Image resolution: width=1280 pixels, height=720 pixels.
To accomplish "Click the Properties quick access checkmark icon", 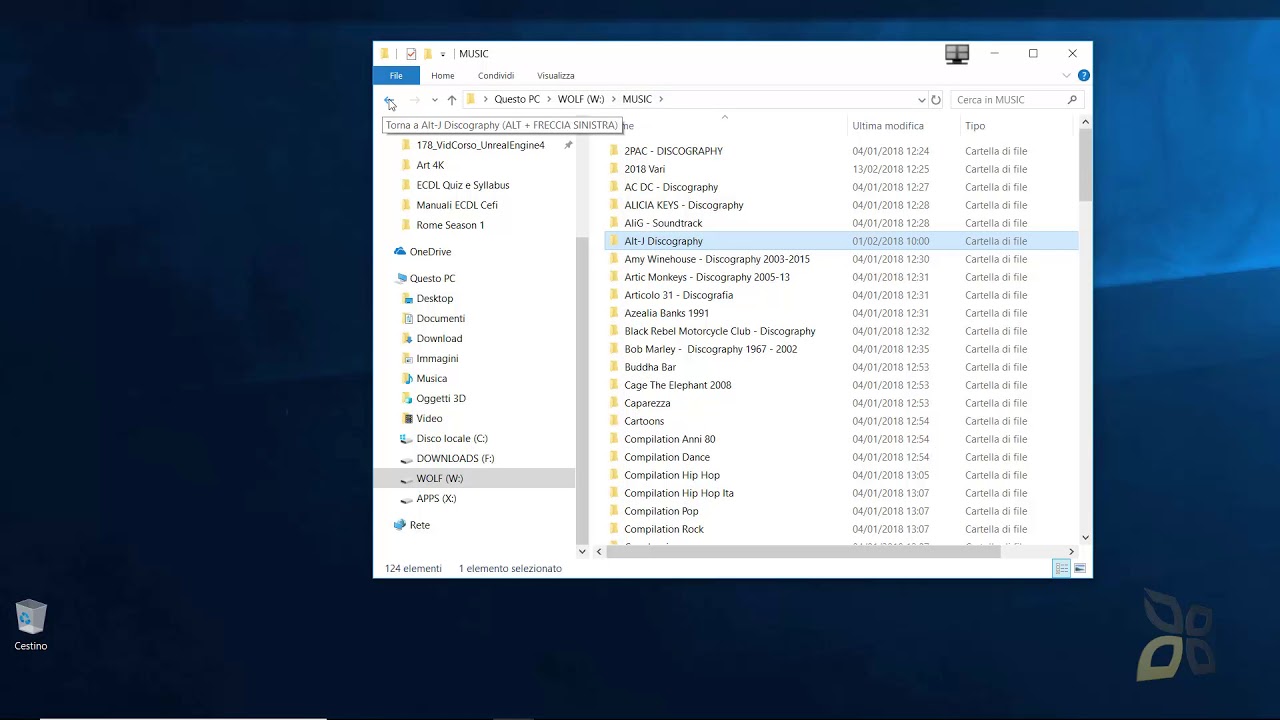I will click(x=411, y=54).
